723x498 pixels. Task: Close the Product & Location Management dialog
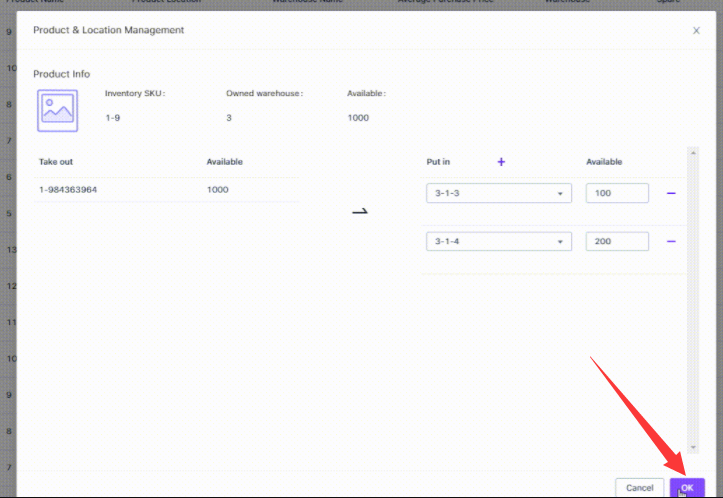tap(696, 30)
